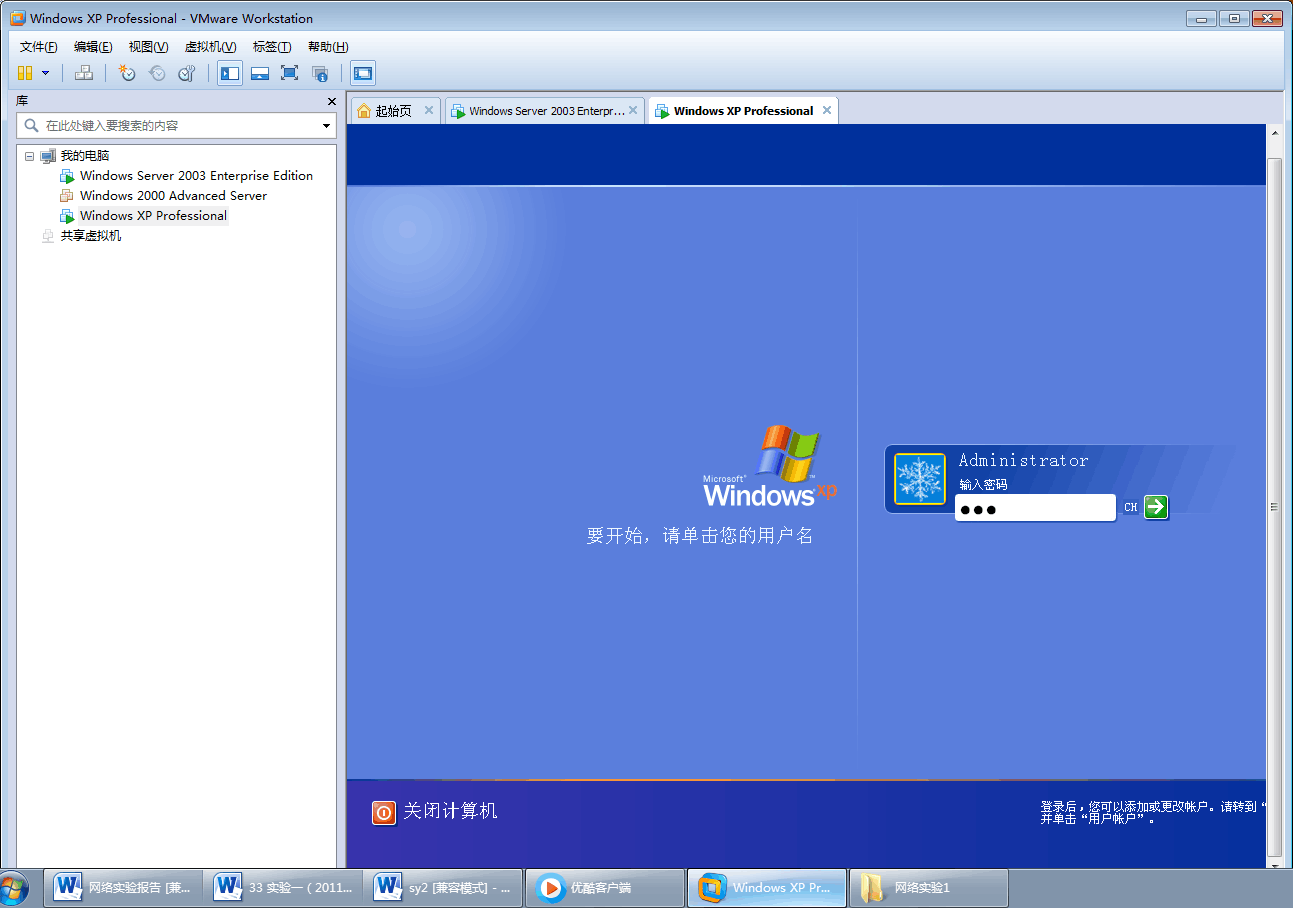The width and height of the screenshot is (1293, 908).
Task: Open the snapshot manager wrench-clock icon
Action: click(x=187, y=73)
